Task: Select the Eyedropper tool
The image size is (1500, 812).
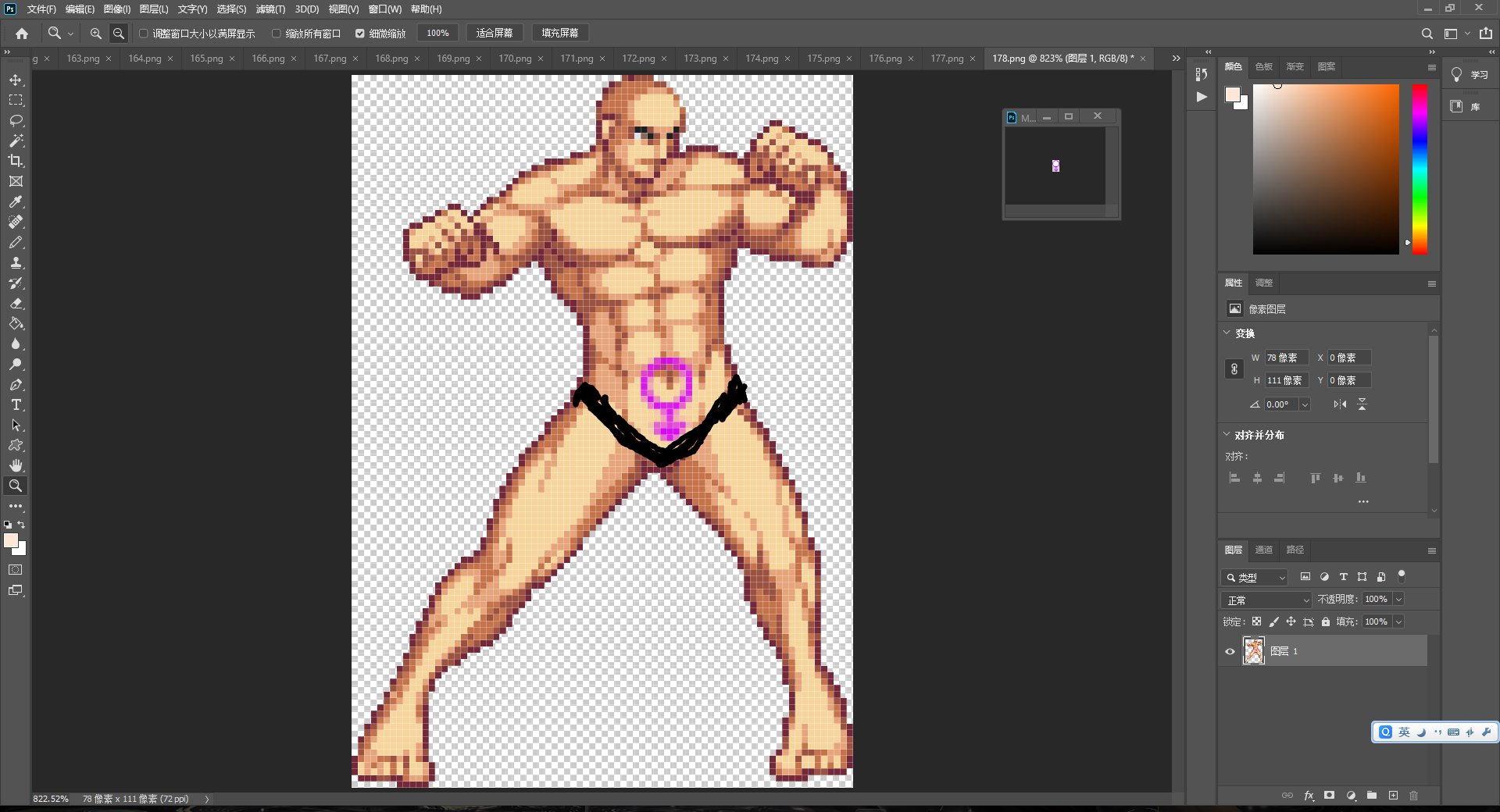Action: [16, 202]
